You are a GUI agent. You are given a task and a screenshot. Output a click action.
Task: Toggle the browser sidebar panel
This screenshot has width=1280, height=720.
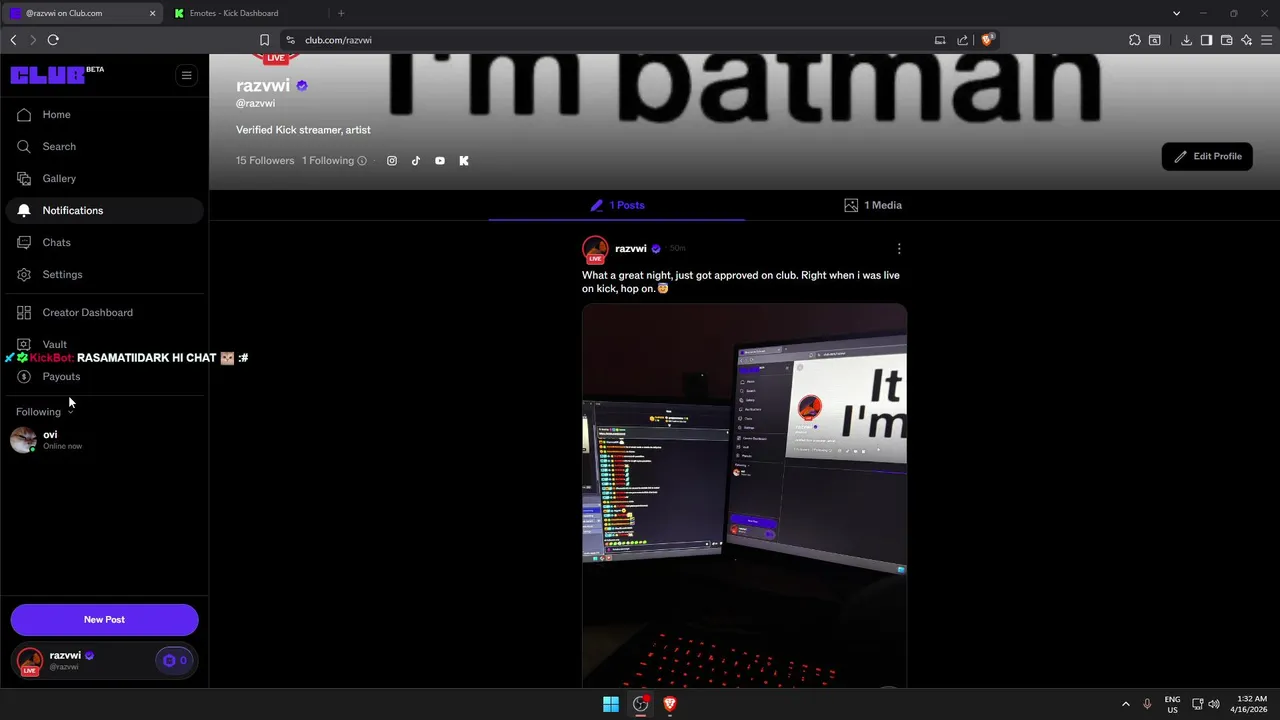coord(1206,40)
